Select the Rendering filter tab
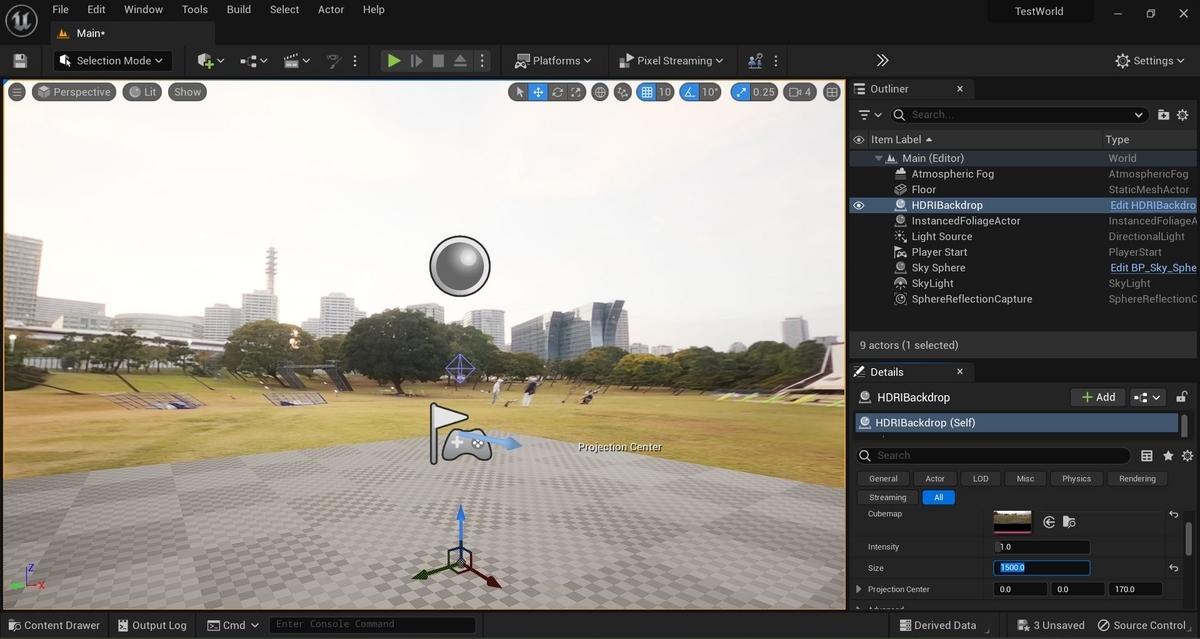Viewport: 1200px width, 639px height. 1137,479
